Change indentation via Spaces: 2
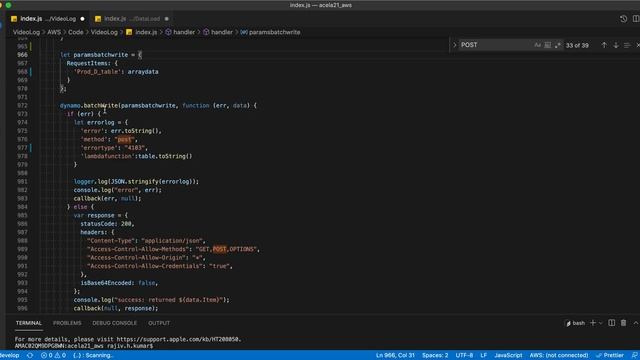This screenshot has width=640, height=360. (435, 356)
